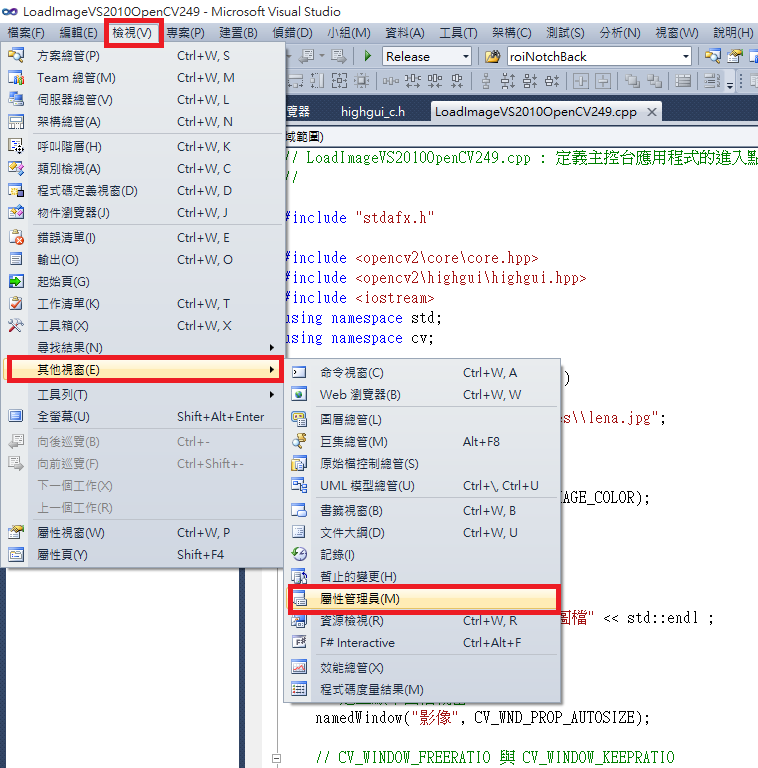Select 伺服器總管(V) menu entry
Image resolution: width=758 pixels, height=768 pixels.
[x=142, y=100]
